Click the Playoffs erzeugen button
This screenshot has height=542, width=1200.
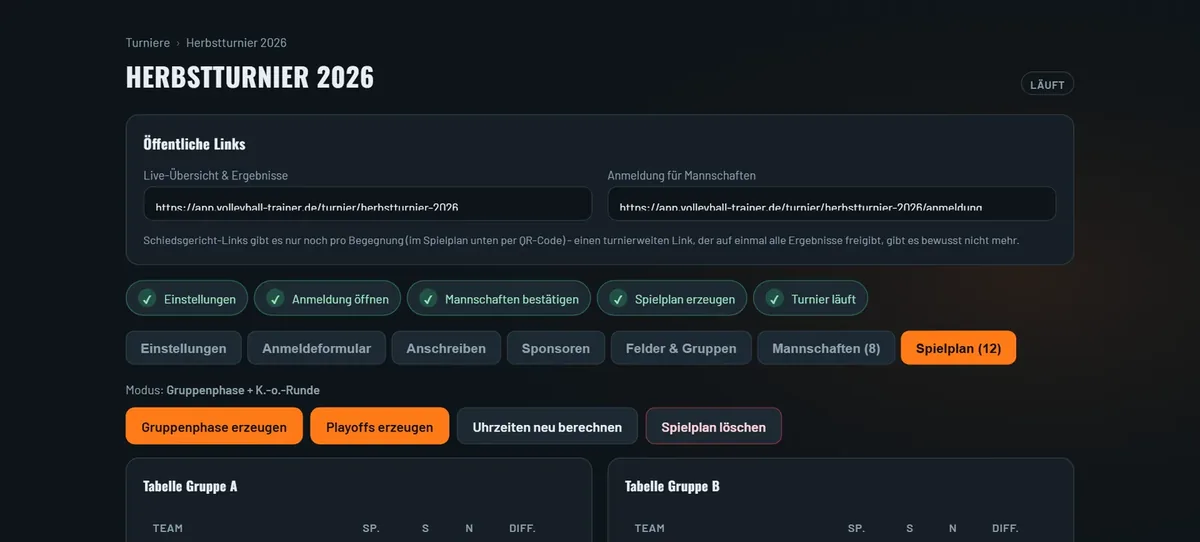(x=380, y=426)
